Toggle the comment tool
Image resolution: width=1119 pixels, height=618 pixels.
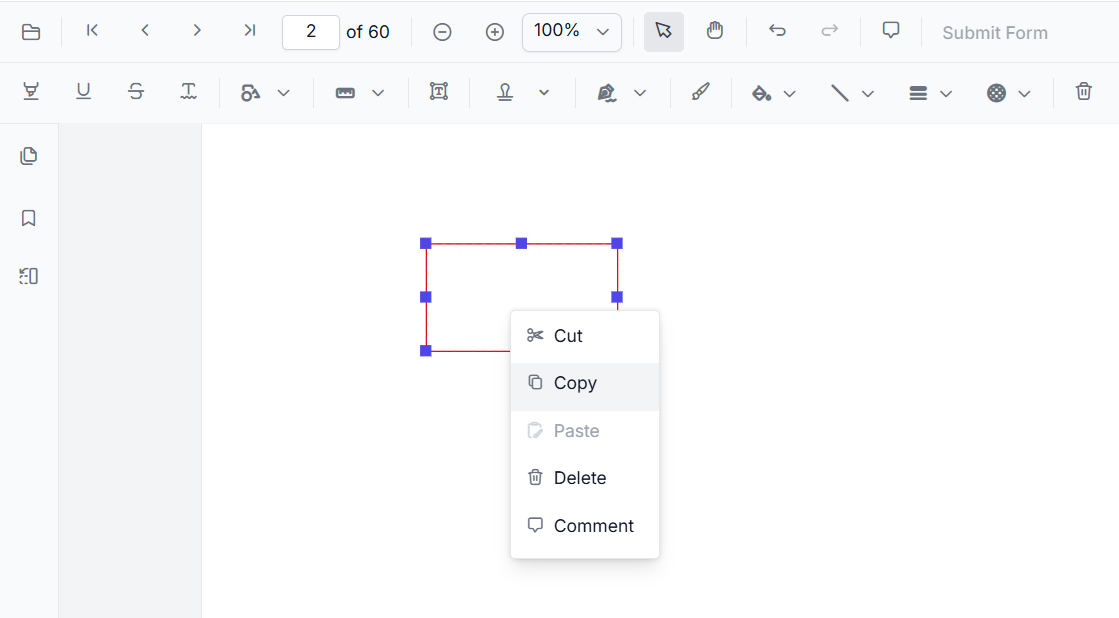pos(891,30)
